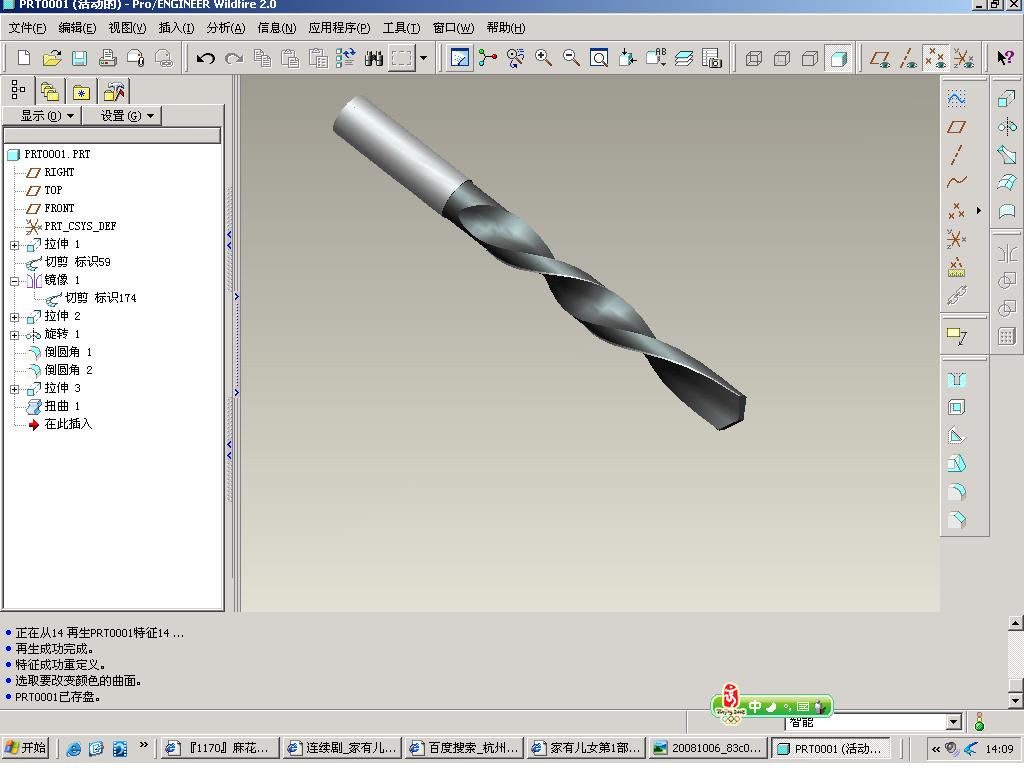Toggle datum axes display
This screenshot has width=1024, height=768.
(x=908, y=59)
